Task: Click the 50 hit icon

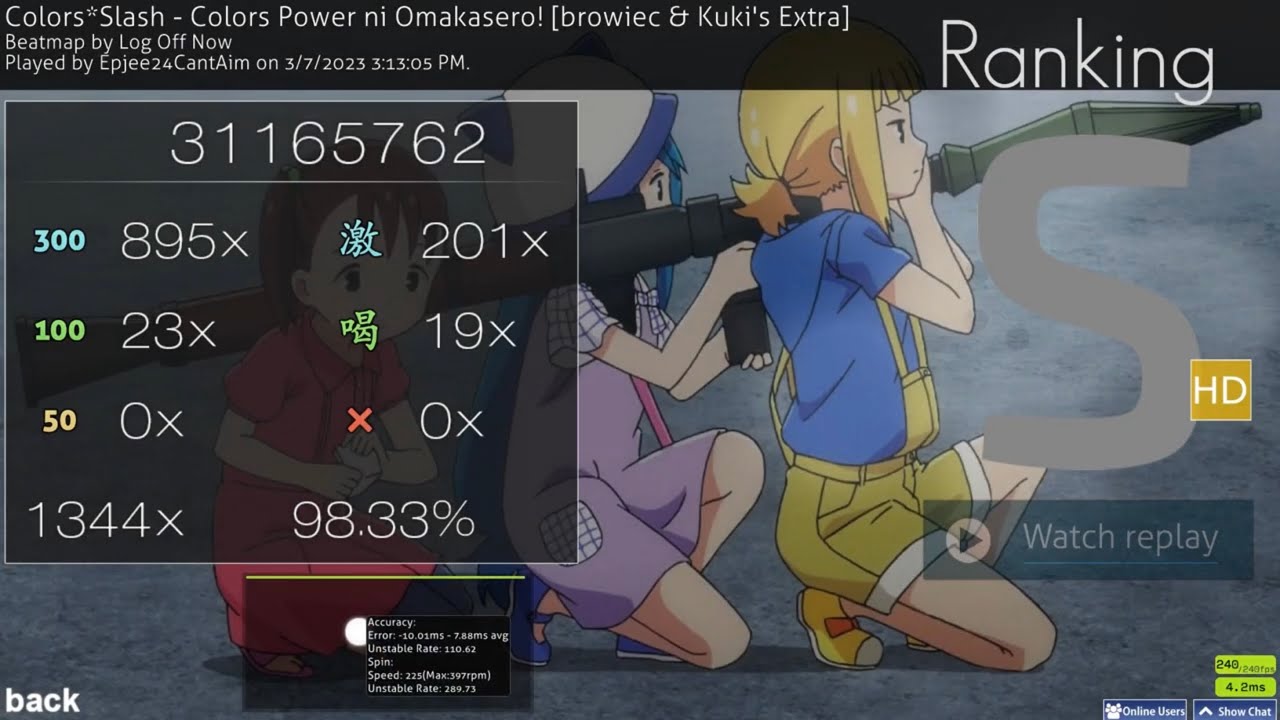Action: click(60, 421)
